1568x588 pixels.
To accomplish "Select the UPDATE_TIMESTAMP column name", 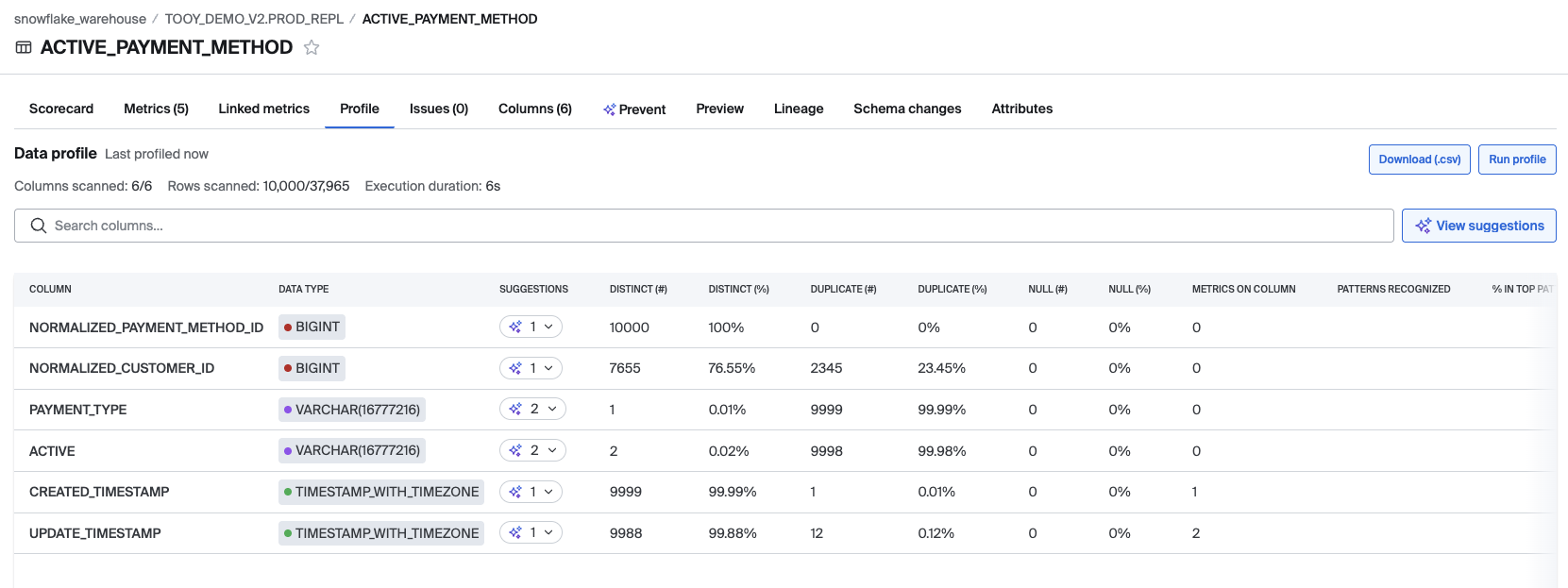I will click(x=95, y=533).
